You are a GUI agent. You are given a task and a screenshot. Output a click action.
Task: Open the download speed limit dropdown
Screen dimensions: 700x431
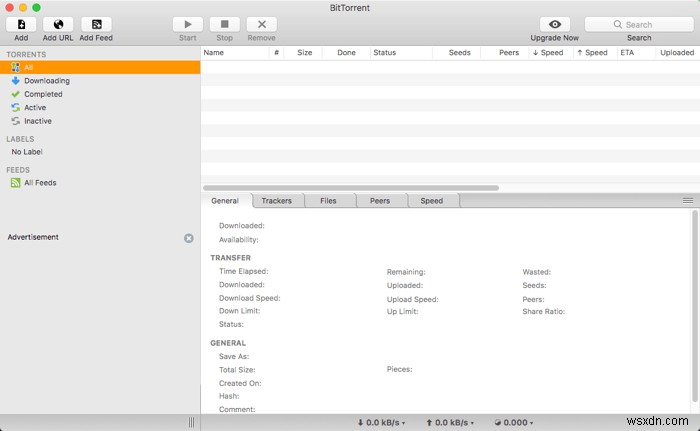click(x=382, y=423)
